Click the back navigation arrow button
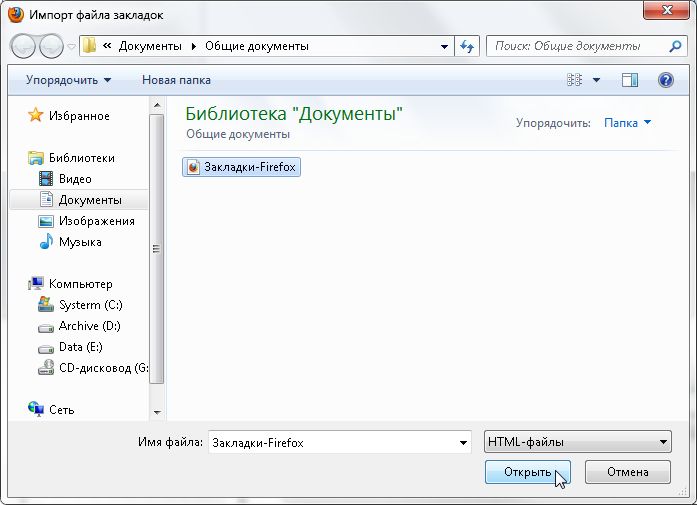The image size is (697, 505). [x=24, y=46]
